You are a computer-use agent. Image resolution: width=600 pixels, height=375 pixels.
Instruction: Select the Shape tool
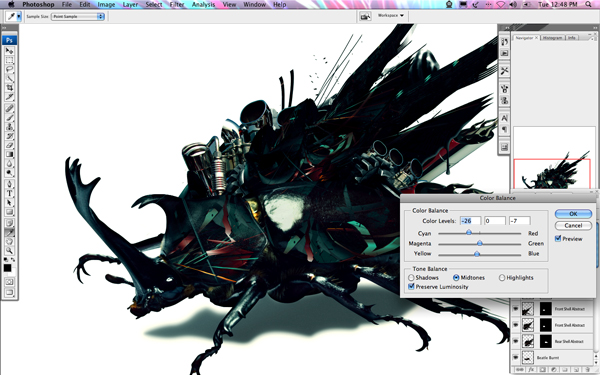[x=9, y=212]
